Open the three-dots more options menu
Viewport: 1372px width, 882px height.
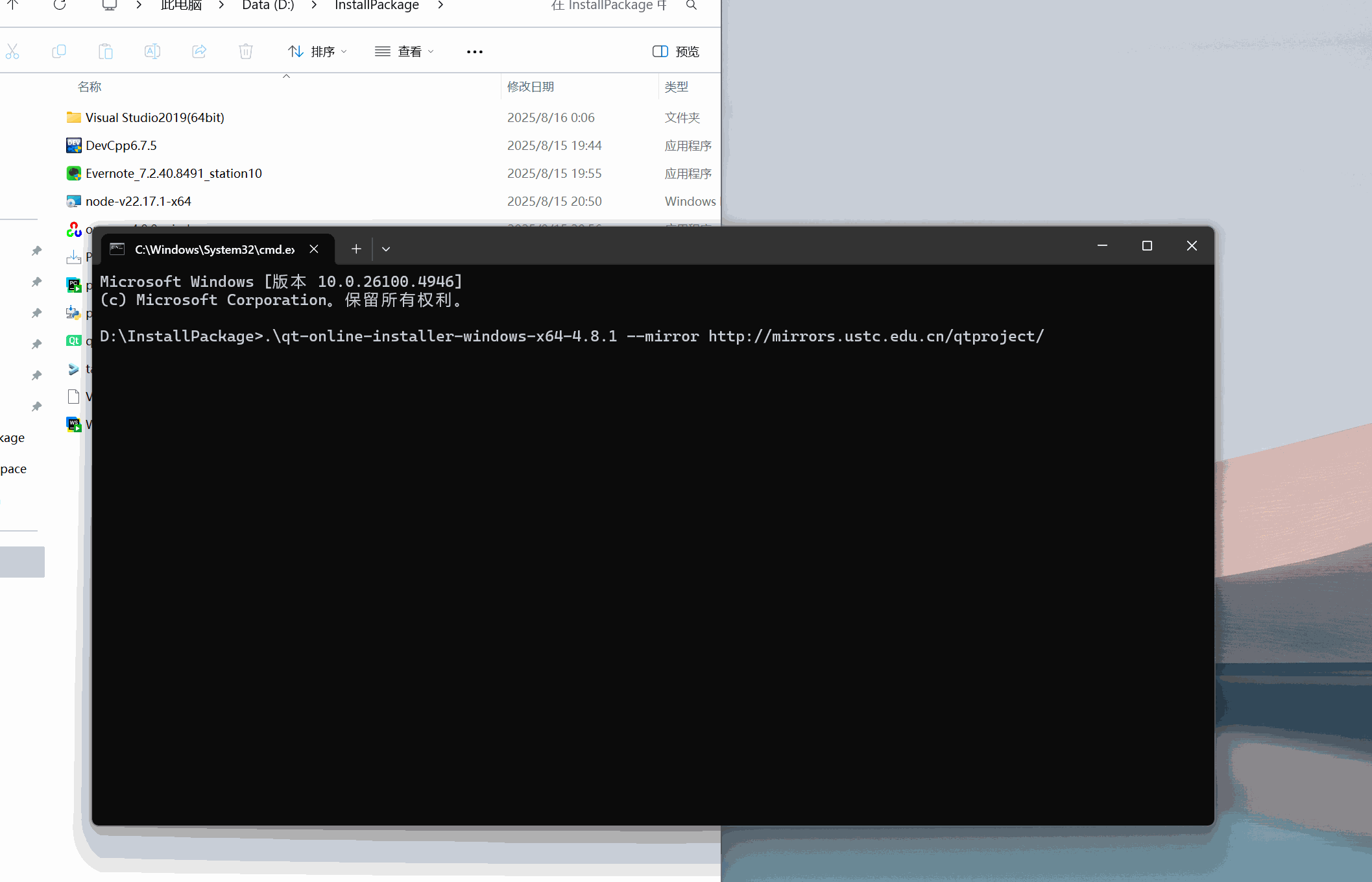(475, 51)
